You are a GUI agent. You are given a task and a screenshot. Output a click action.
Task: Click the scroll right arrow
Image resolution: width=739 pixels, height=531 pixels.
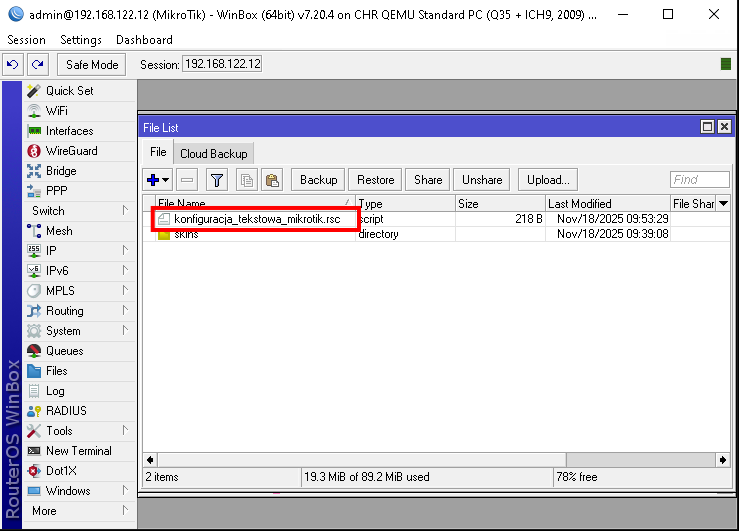(723, 460)
